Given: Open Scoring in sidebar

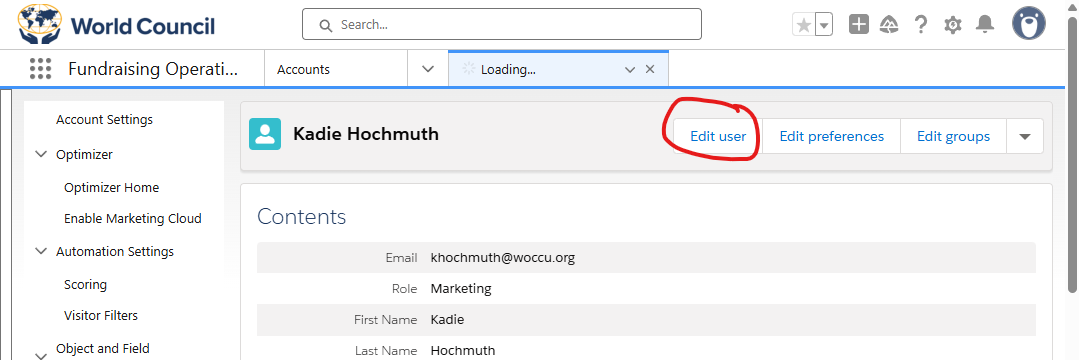Looking at the screenshot, I should (x=85, y=284).
